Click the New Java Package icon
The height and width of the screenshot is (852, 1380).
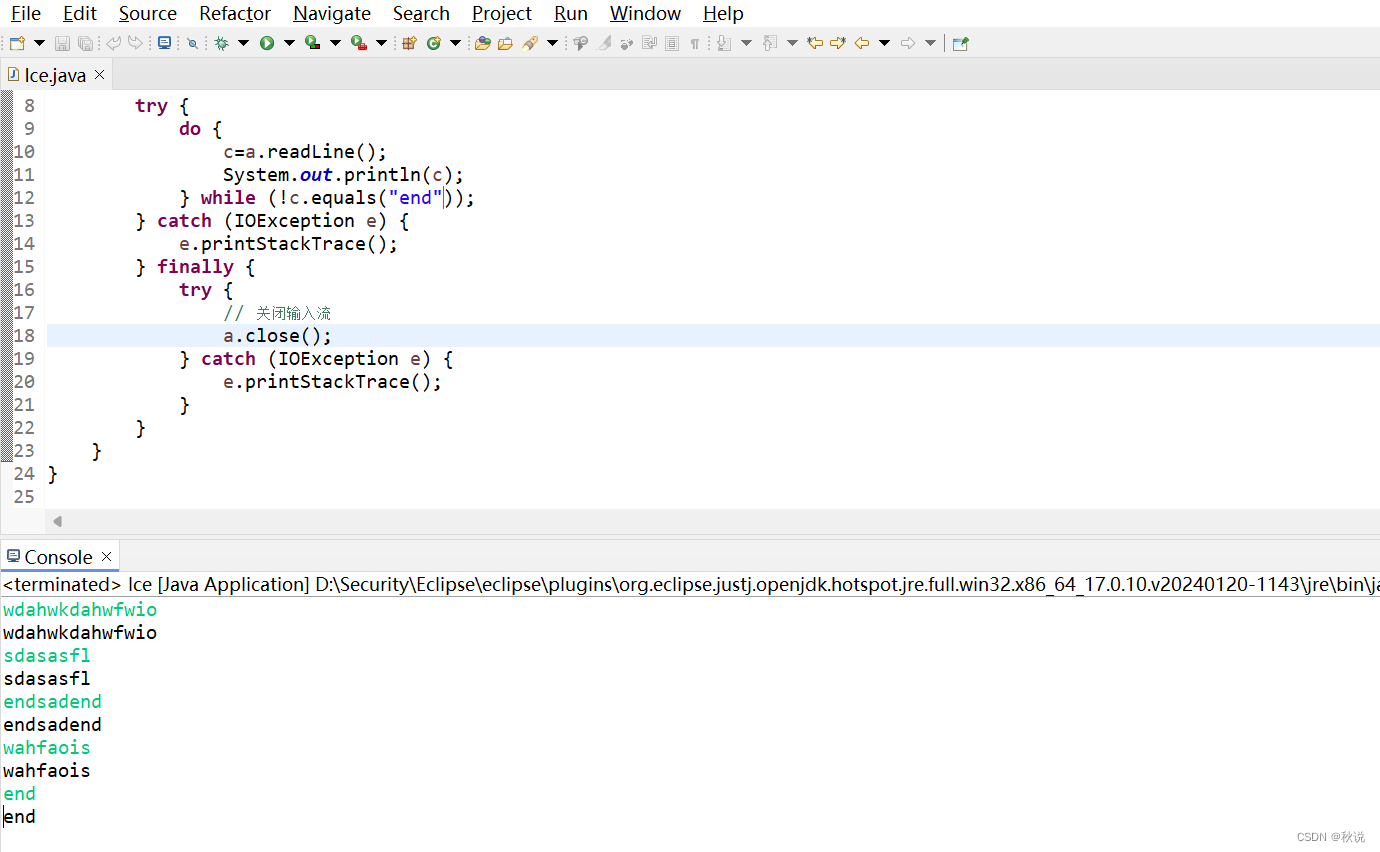(x=409, y=43)
